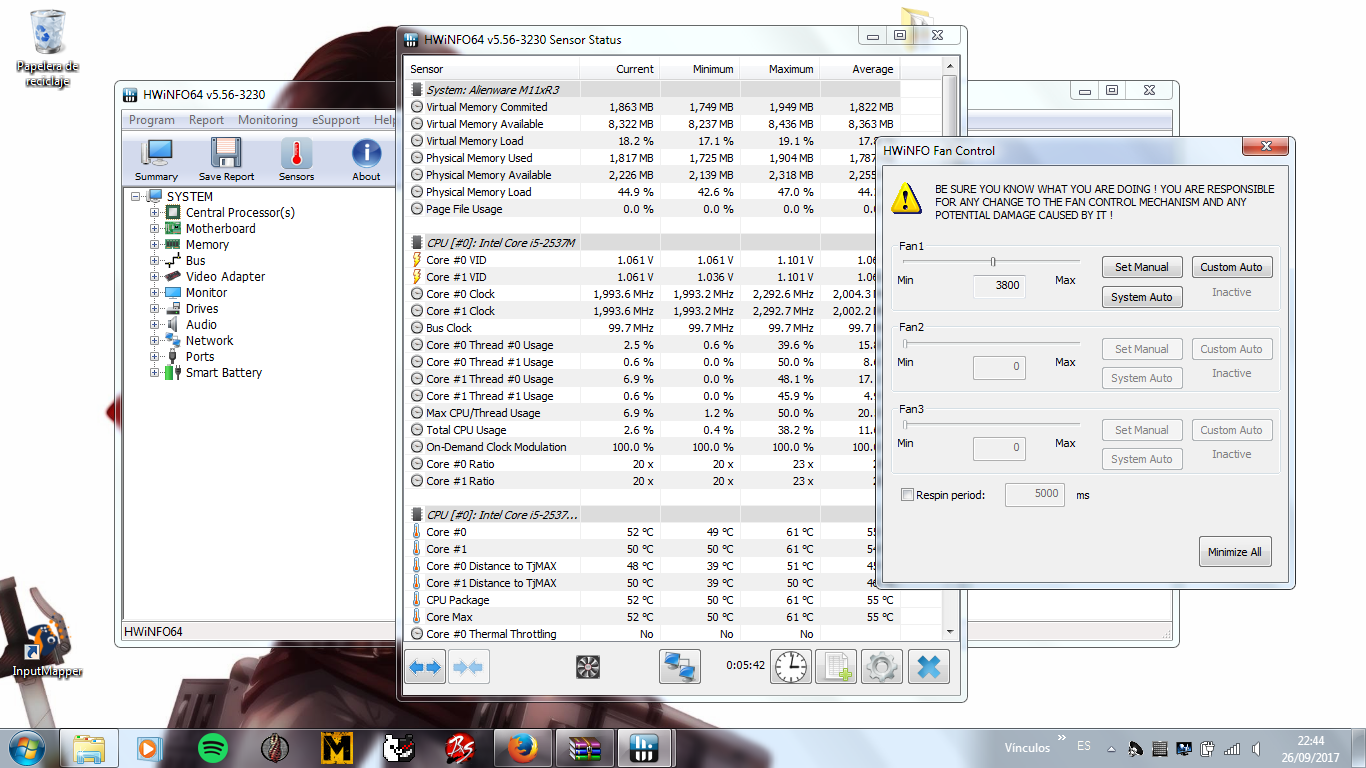1366x768 pixels.
Task: Click the Video Adapter card icon in tree
Action: 174,276
